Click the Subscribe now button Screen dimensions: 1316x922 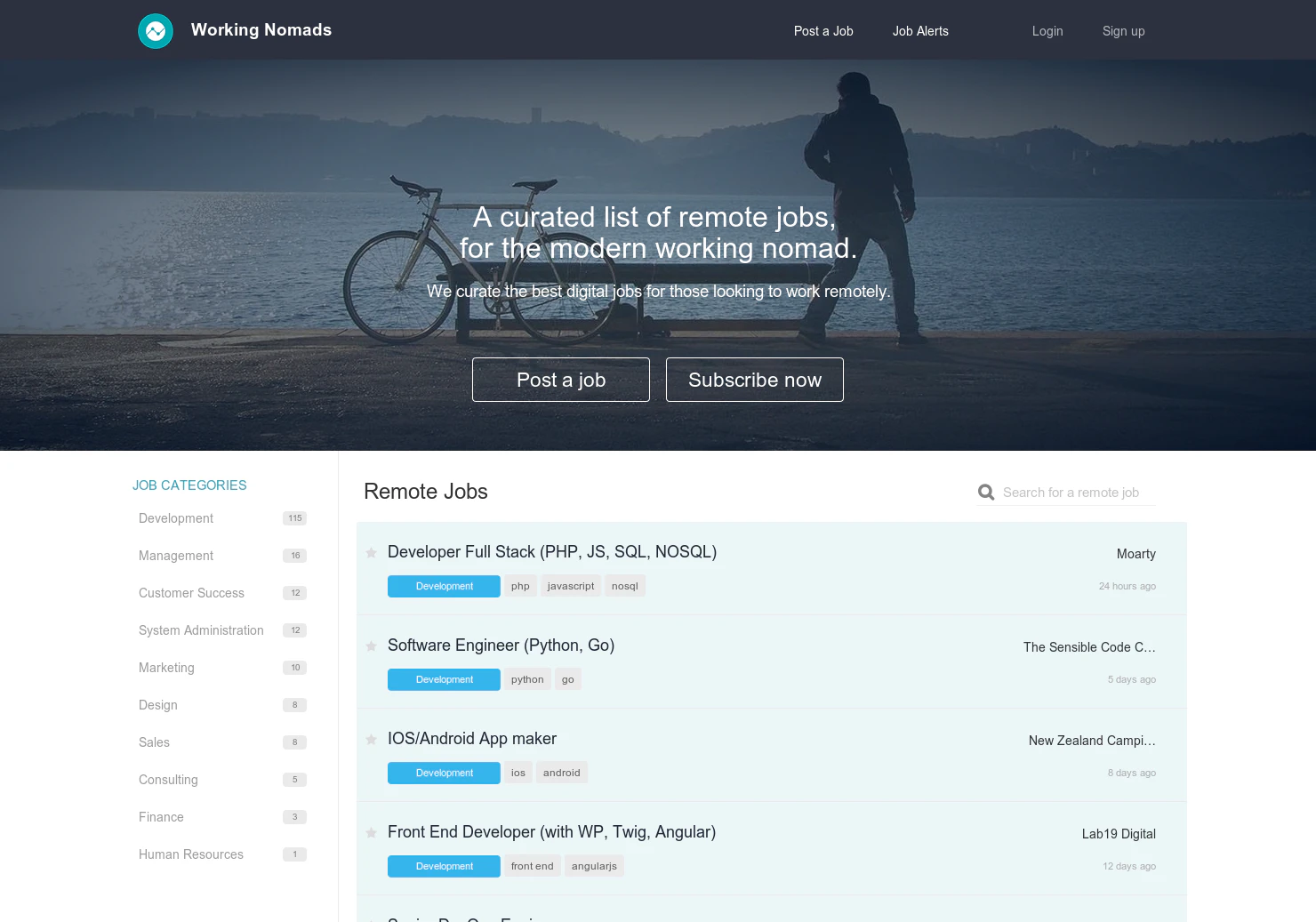tap(754, 380)
